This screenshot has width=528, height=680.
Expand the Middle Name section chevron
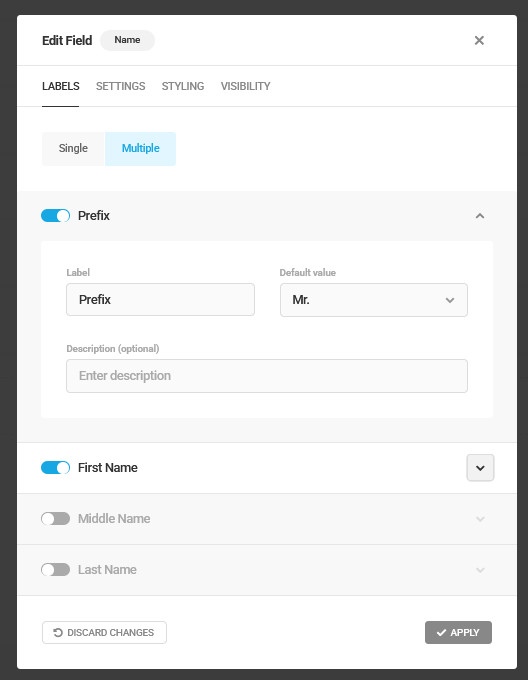[480, 519]
